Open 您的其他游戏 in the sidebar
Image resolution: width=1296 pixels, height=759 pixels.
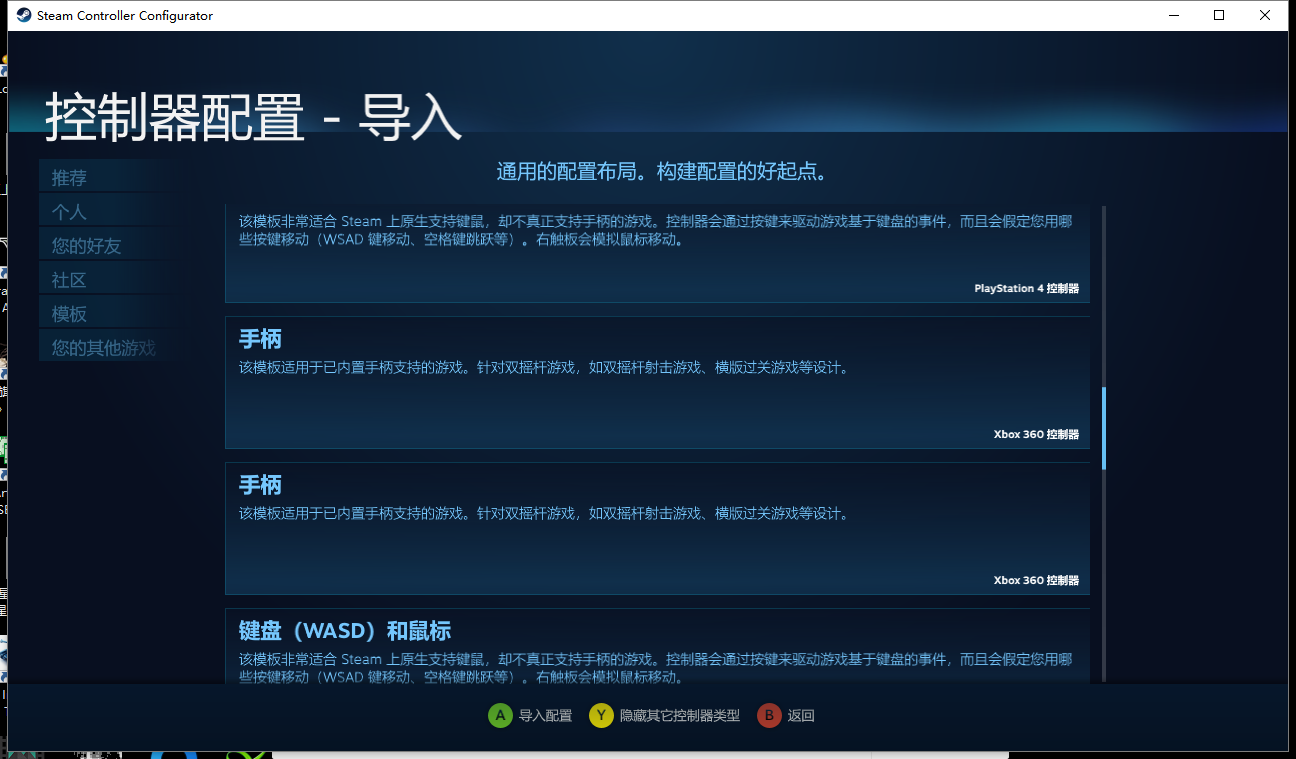100,346
